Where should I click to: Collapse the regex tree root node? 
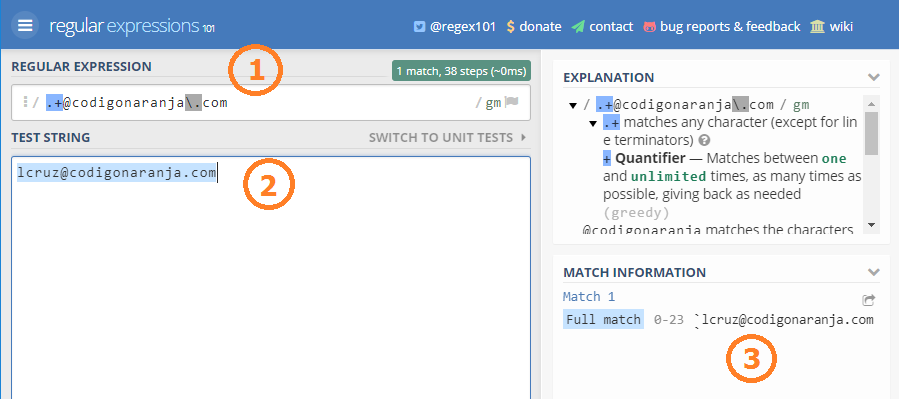pyautogui.click(x=572, y=105)
